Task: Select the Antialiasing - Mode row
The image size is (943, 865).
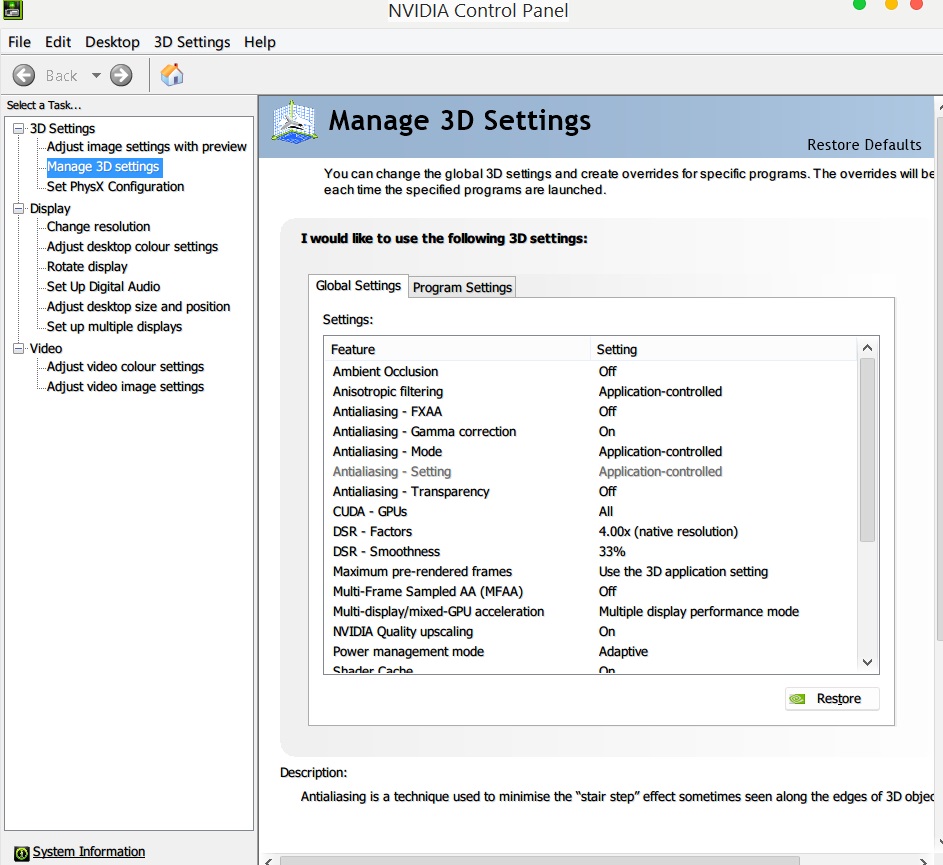Action: (592, 452)
